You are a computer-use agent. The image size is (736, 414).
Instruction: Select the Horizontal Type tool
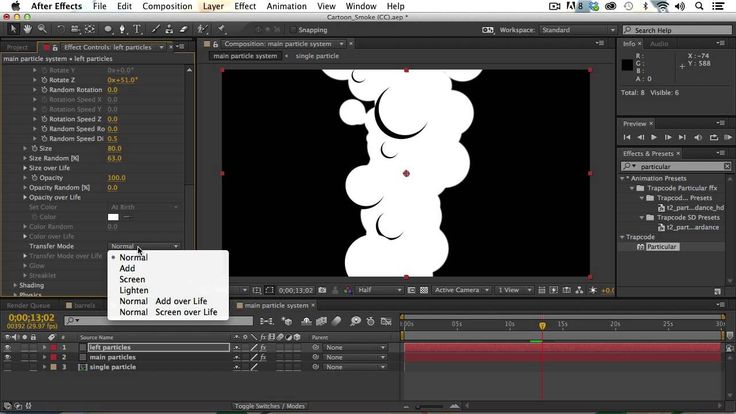pos(137,29)
